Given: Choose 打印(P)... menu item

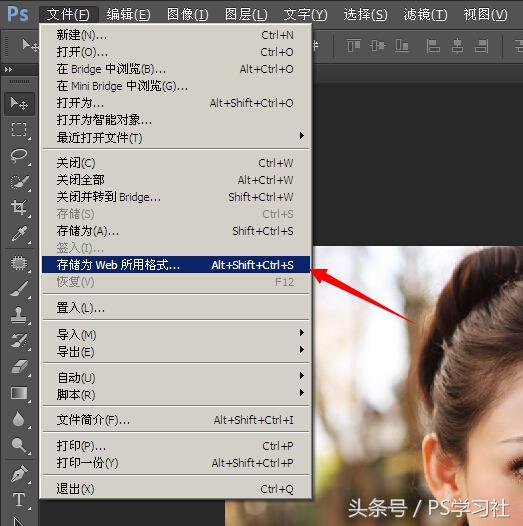Looking at the screenshot, I should (176, 446).
